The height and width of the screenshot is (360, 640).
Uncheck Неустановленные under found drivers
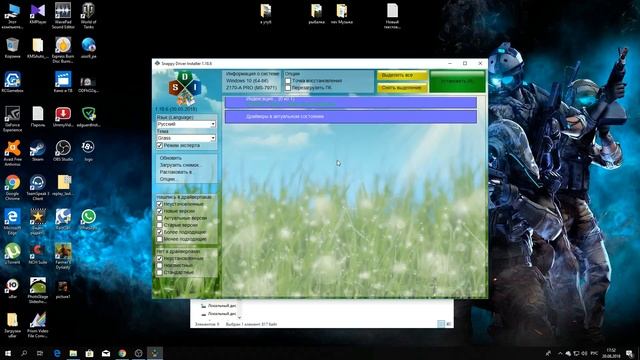(160, 204)
